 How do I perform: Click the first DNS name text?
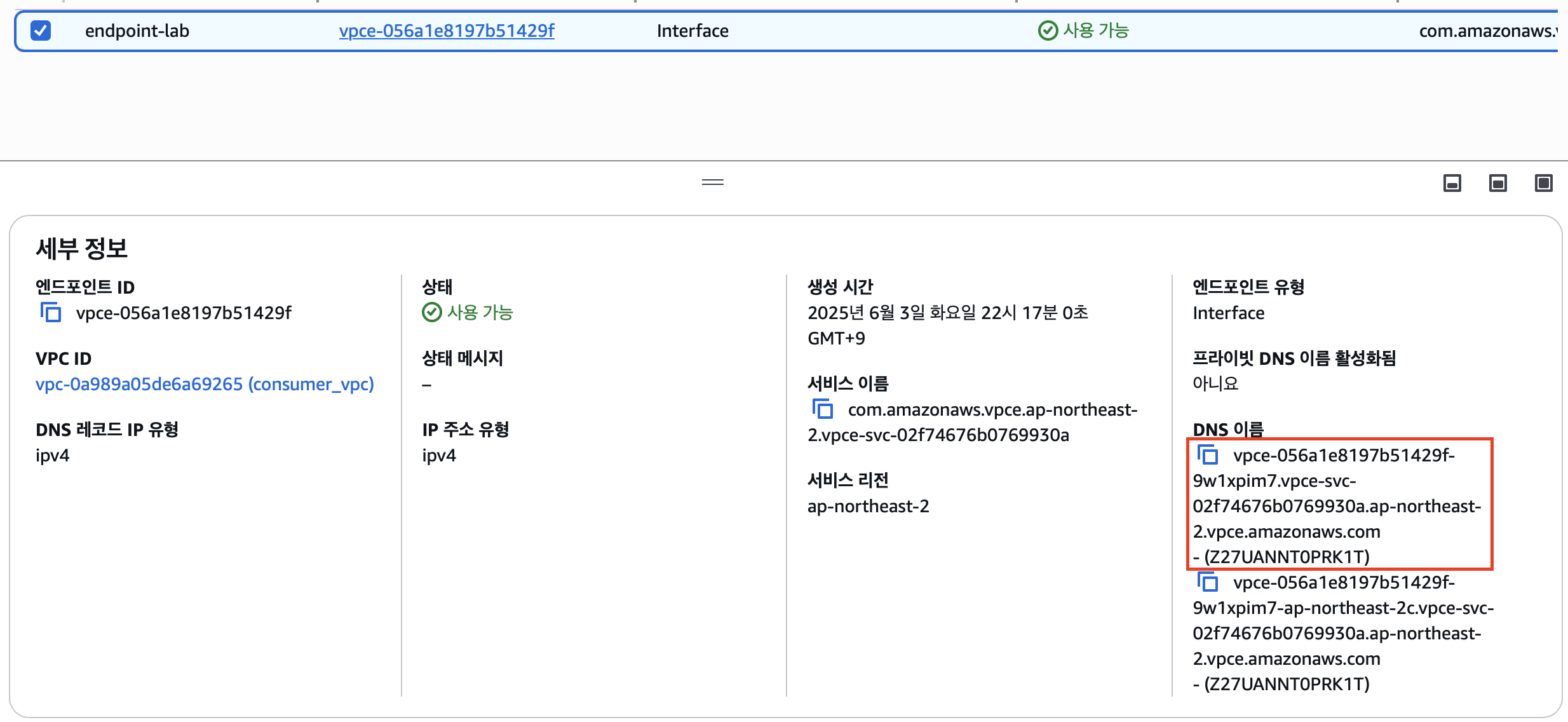[x=1337, y=506]
